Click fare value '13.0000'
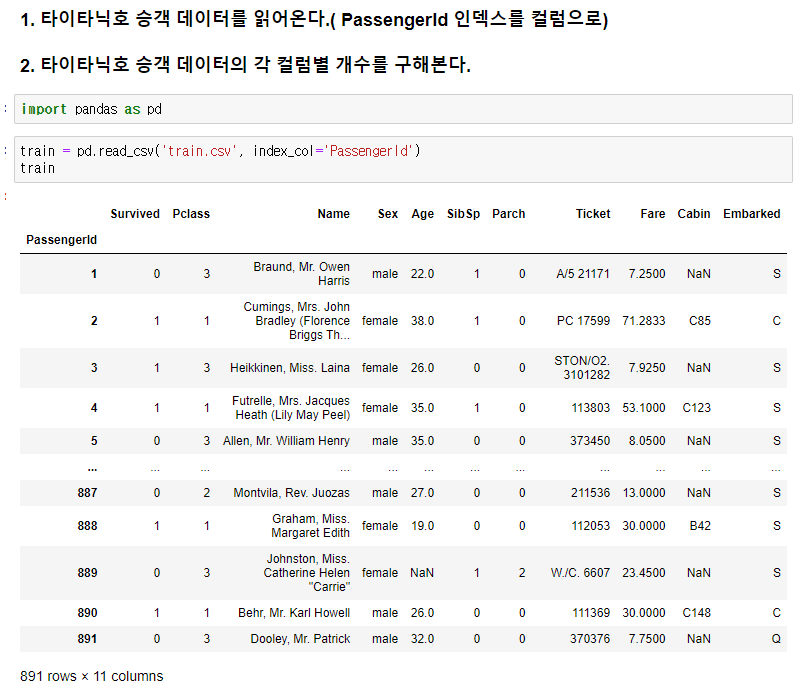This screenshot has width=806, height=695. click(644, 493)
